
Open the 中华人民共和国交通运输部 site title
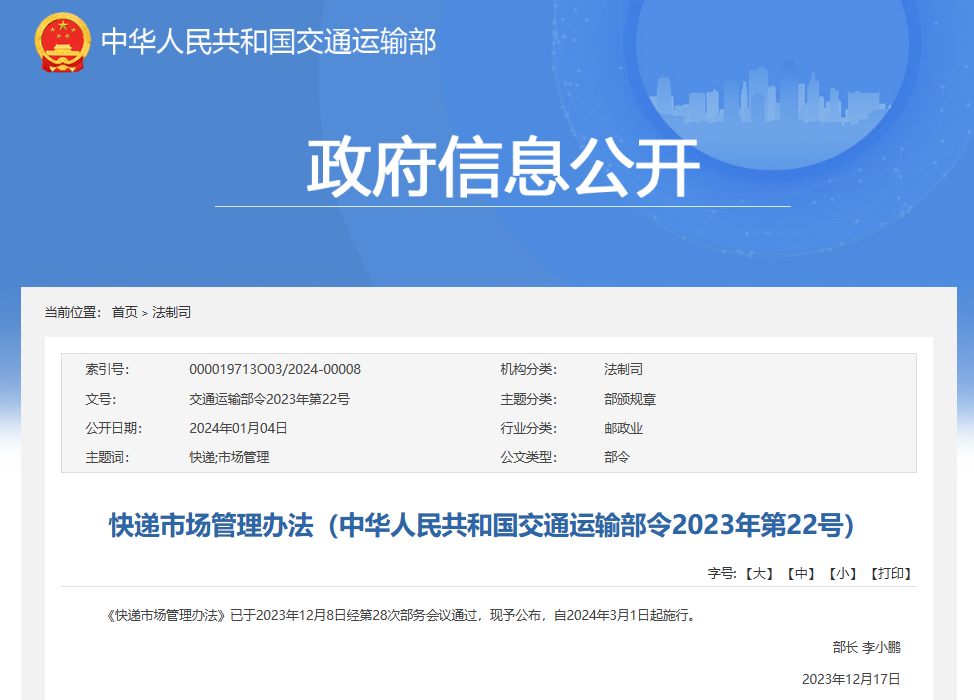(x=269, y=42)
